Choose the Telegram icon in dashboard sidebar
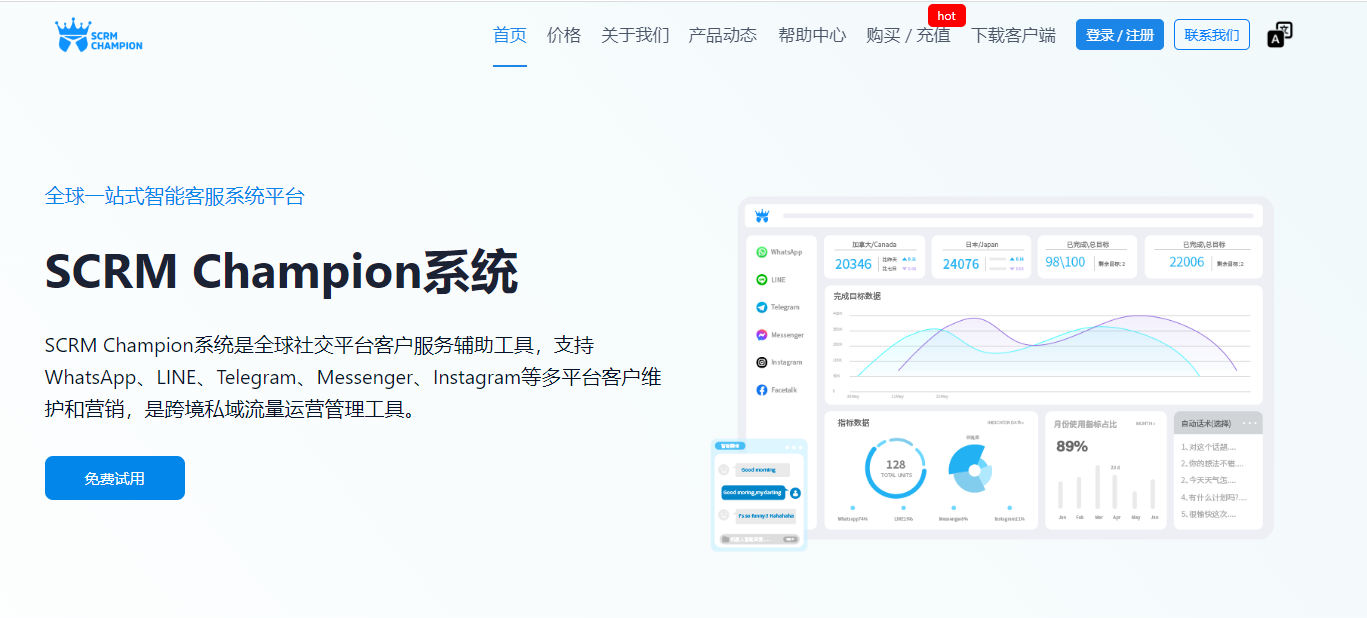This screenshot has width=1367, height=618. (761, 308)
